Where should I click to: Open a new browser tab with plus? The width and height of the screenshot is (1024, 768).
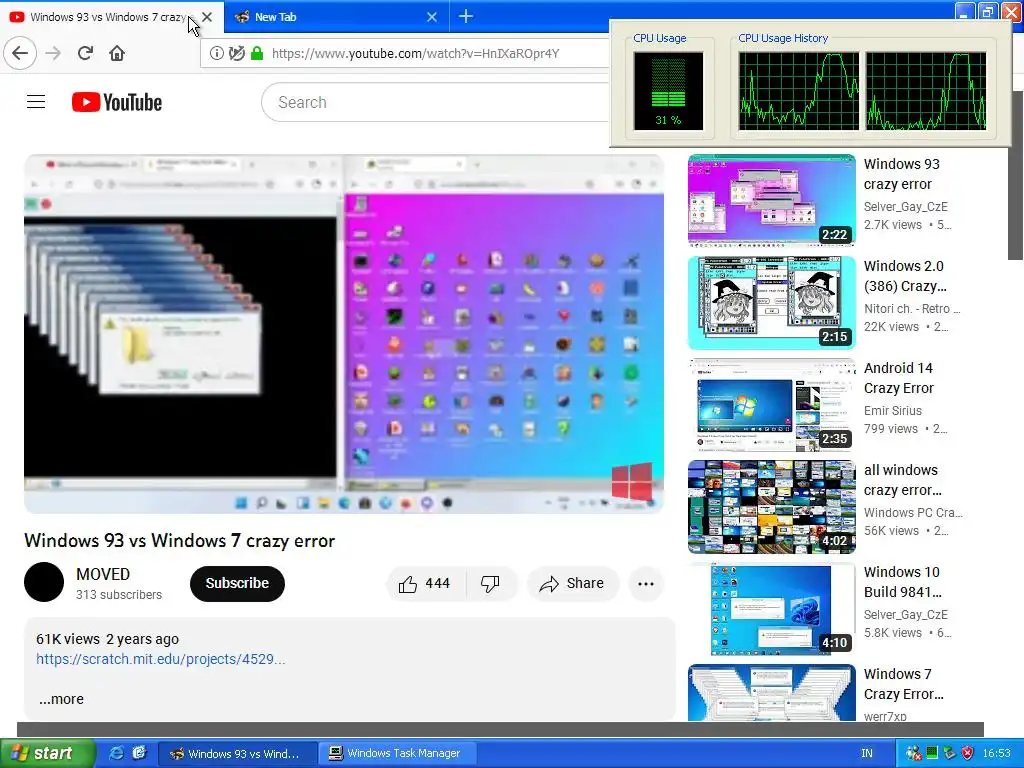tap(466, 16)
